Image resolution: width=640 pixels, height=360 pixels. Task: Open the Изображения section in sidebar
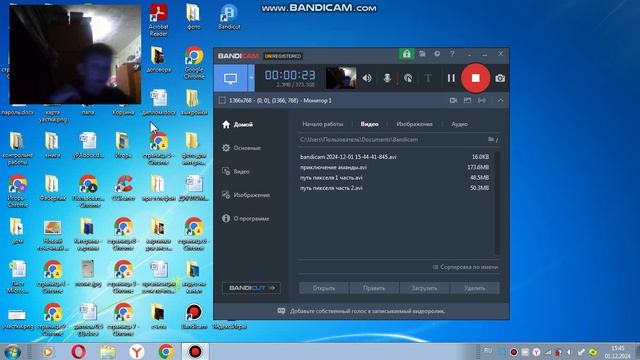(x=250, y=195)
